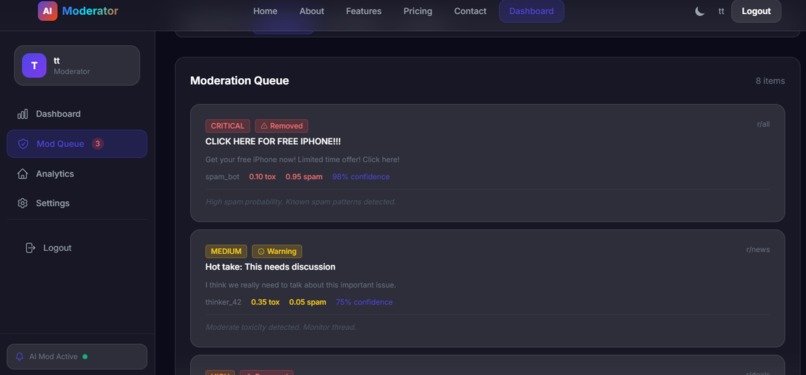The height and width of the screenshot is (375, 806).
Task: Click AI Mod Active status button
Action: pos(77,357)
